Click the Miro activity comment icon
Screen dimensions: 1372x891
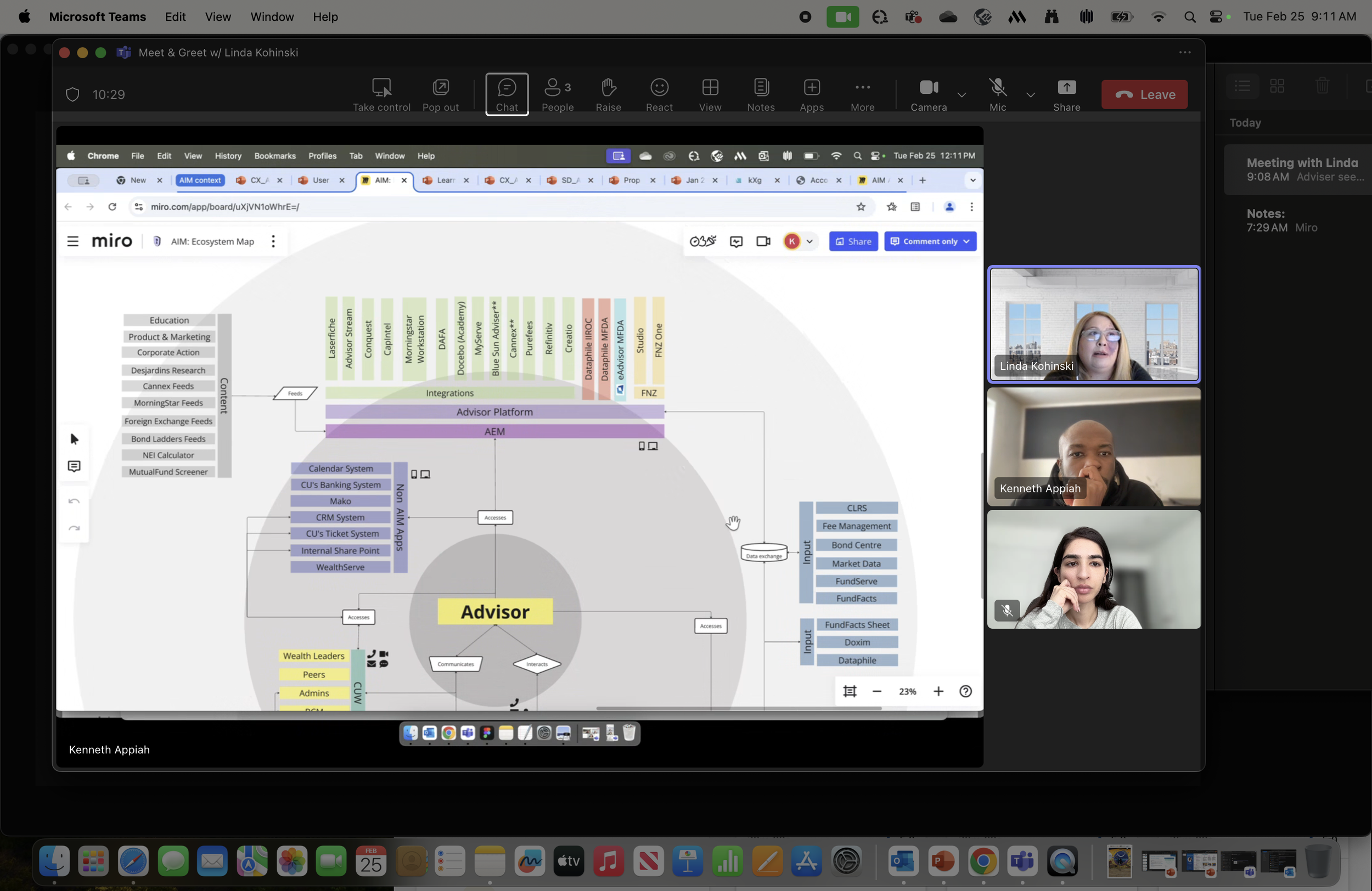[736, 241]
